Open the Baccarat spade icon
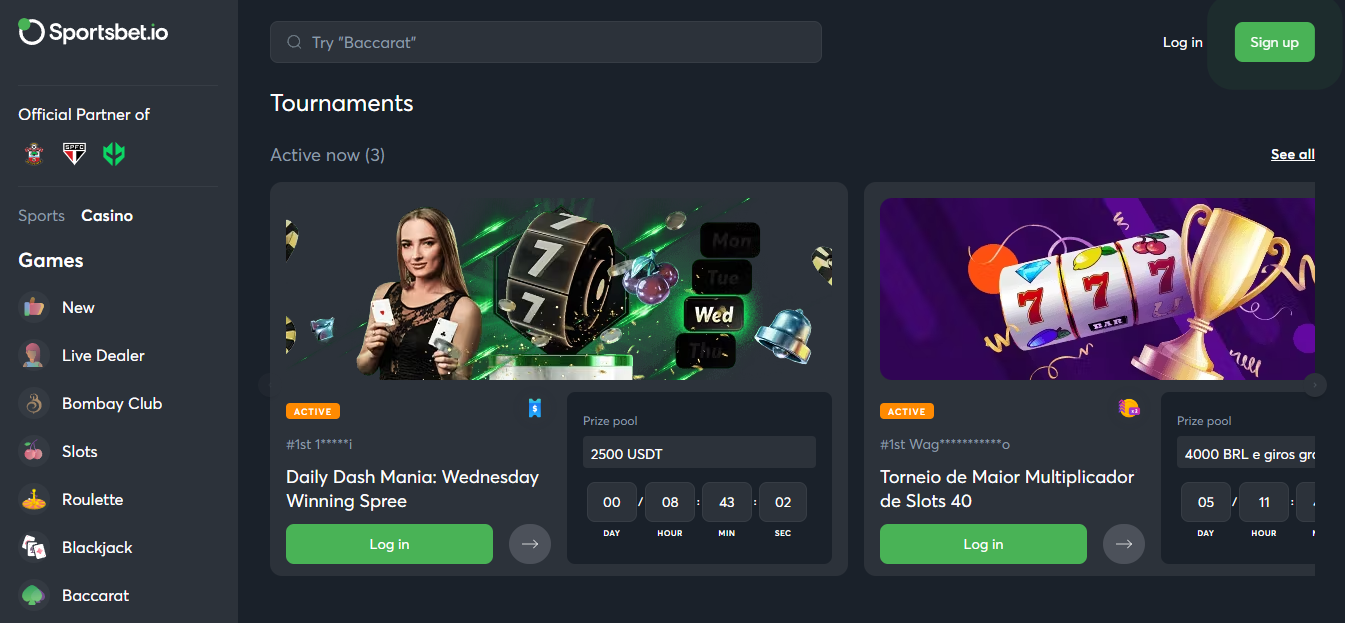 (x=34, y=596)
